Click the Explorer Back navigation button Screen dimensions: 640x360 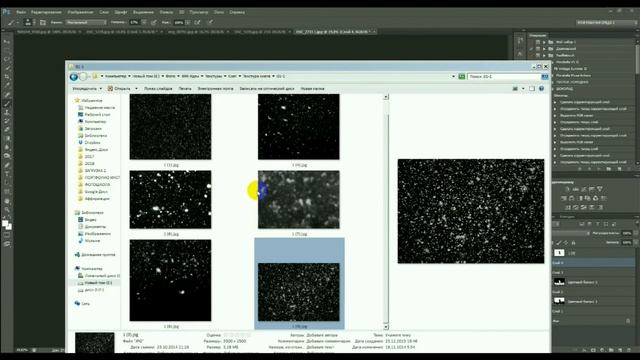[x=74, y=76]
